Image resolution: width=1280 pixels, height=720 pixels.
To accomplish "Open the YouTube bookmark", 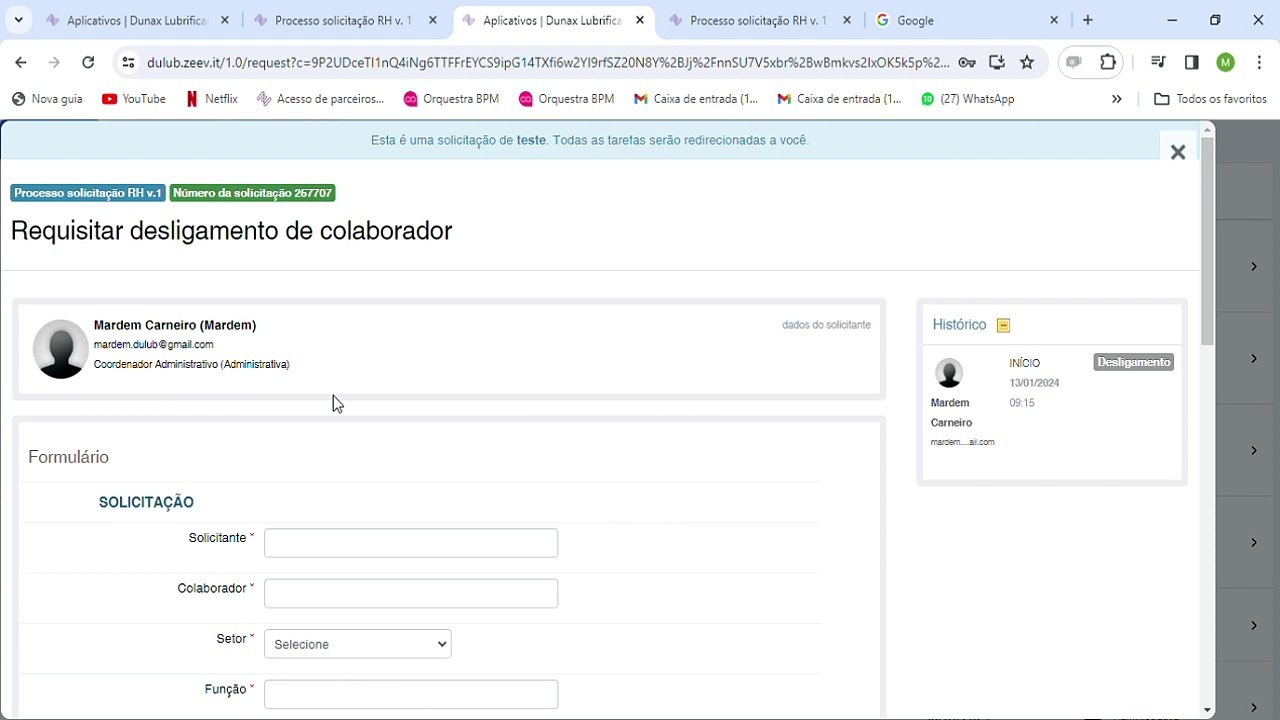I will 134,99.
